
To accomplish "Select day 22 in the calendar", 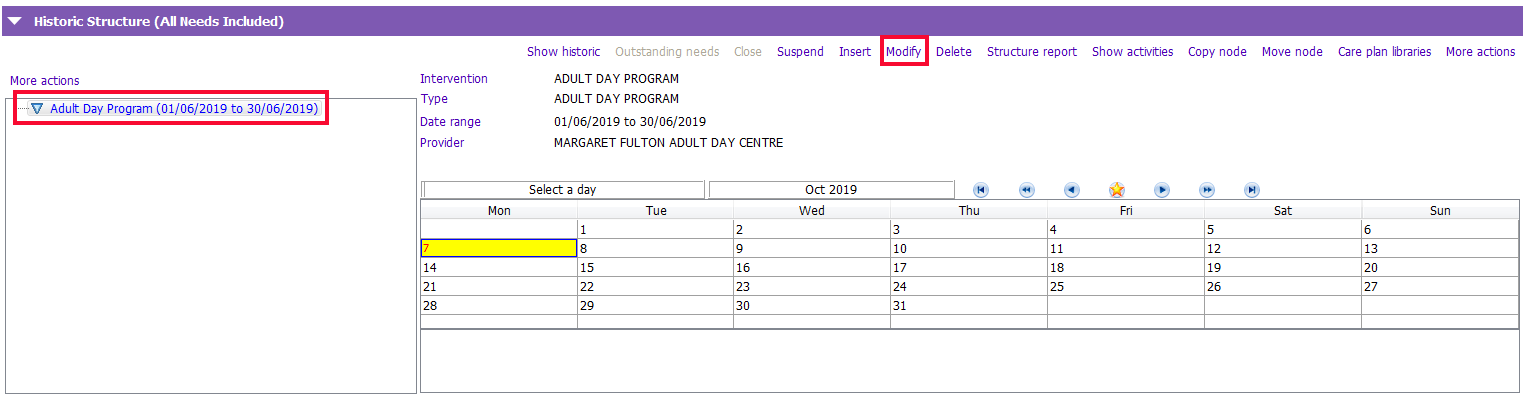I will click(655, 287).
